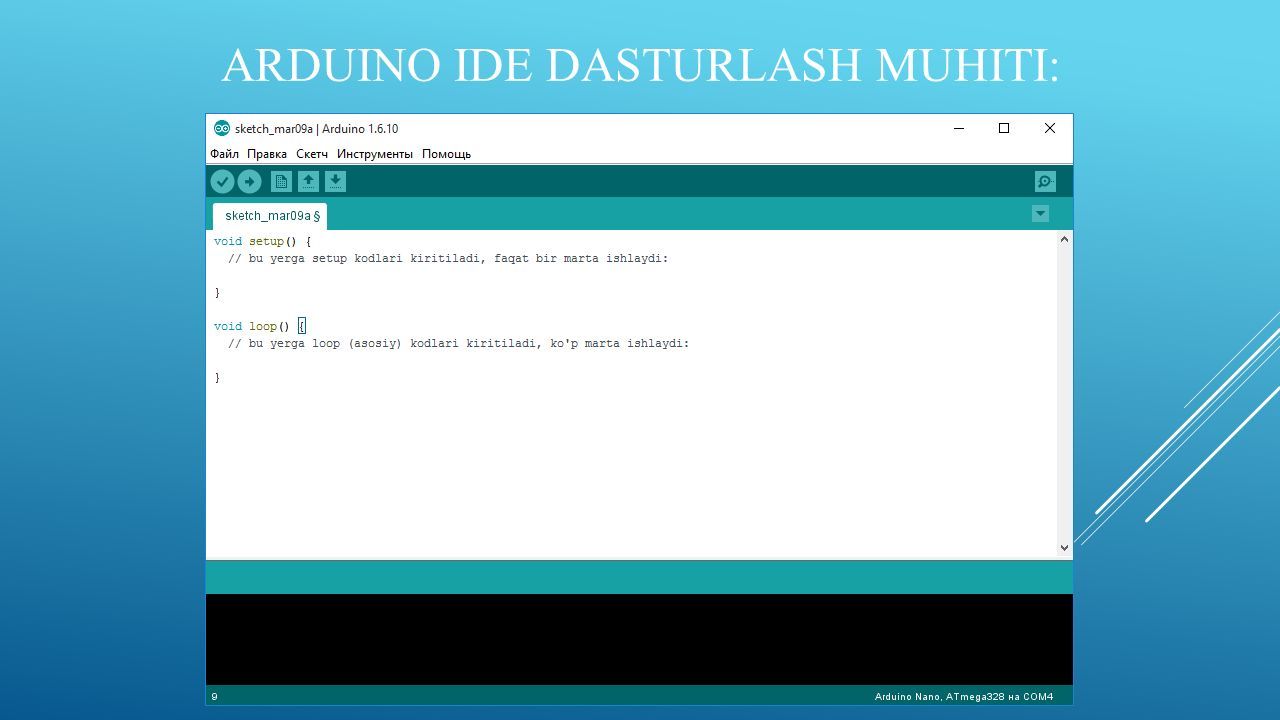
Task: Click the Arduino logo in title bar
Action: click(x=222, y=128)
